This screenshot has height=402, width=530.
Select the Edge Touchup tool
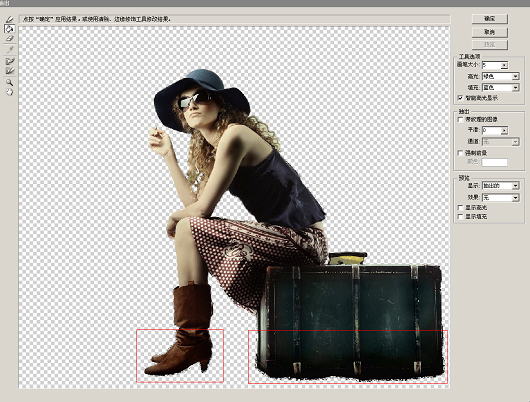[x=10, y=70]
